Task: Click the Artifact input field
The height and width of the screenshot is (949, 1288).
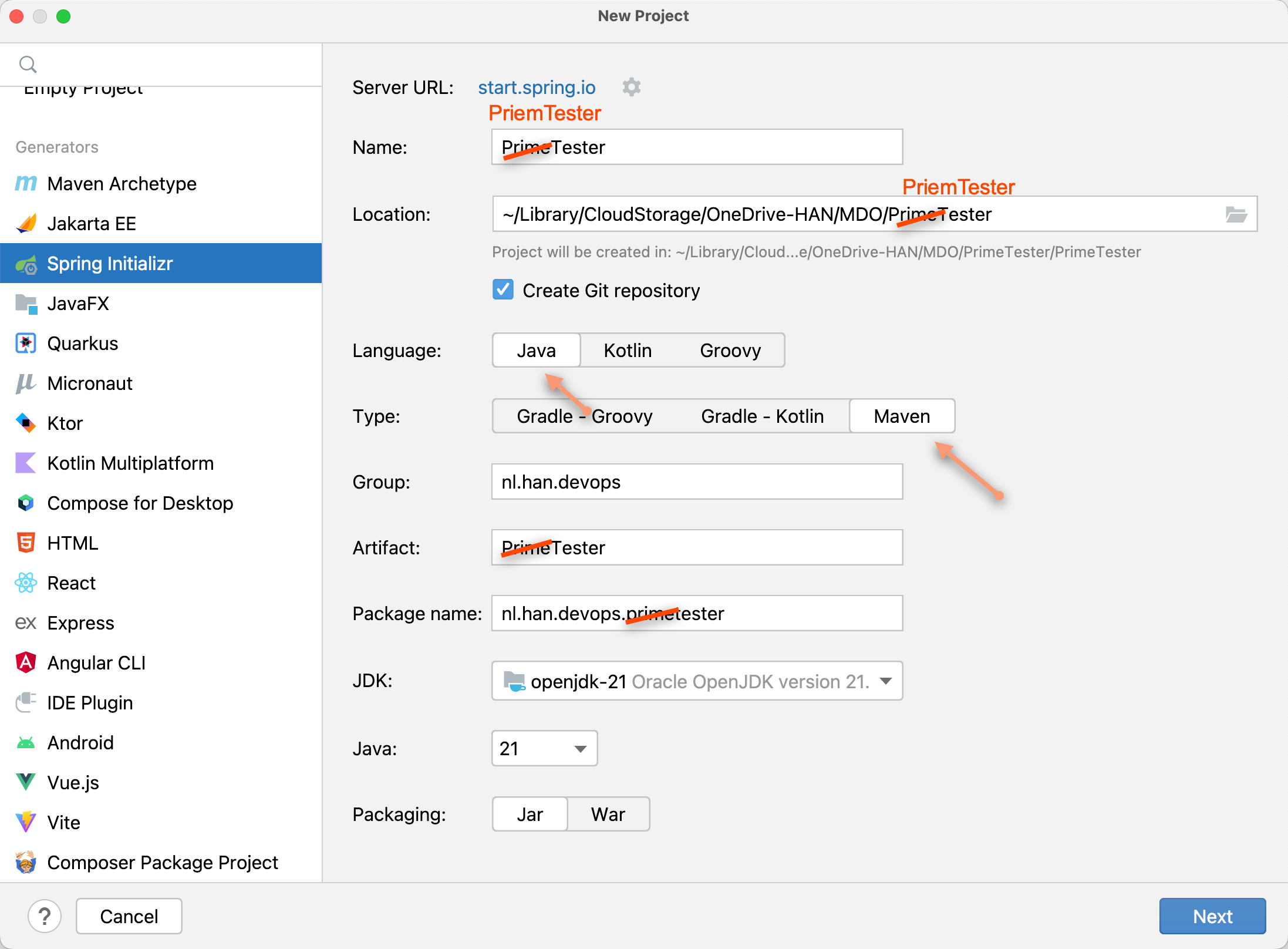Action: (x=697, y=548)
